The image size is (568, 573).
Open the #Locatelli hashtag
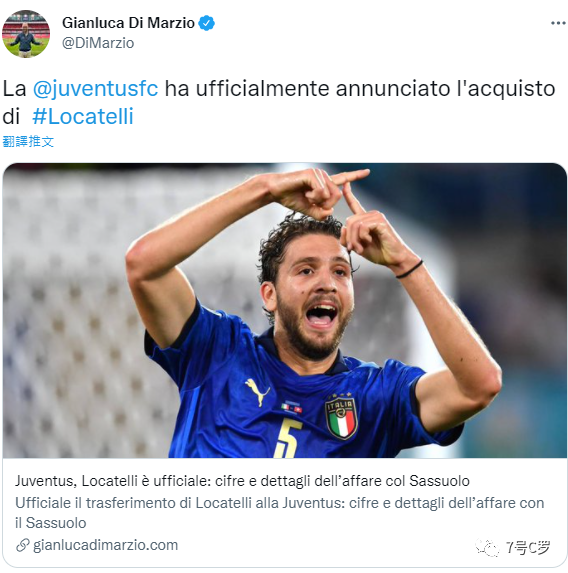pyautogui.click(x=83, y=117)
